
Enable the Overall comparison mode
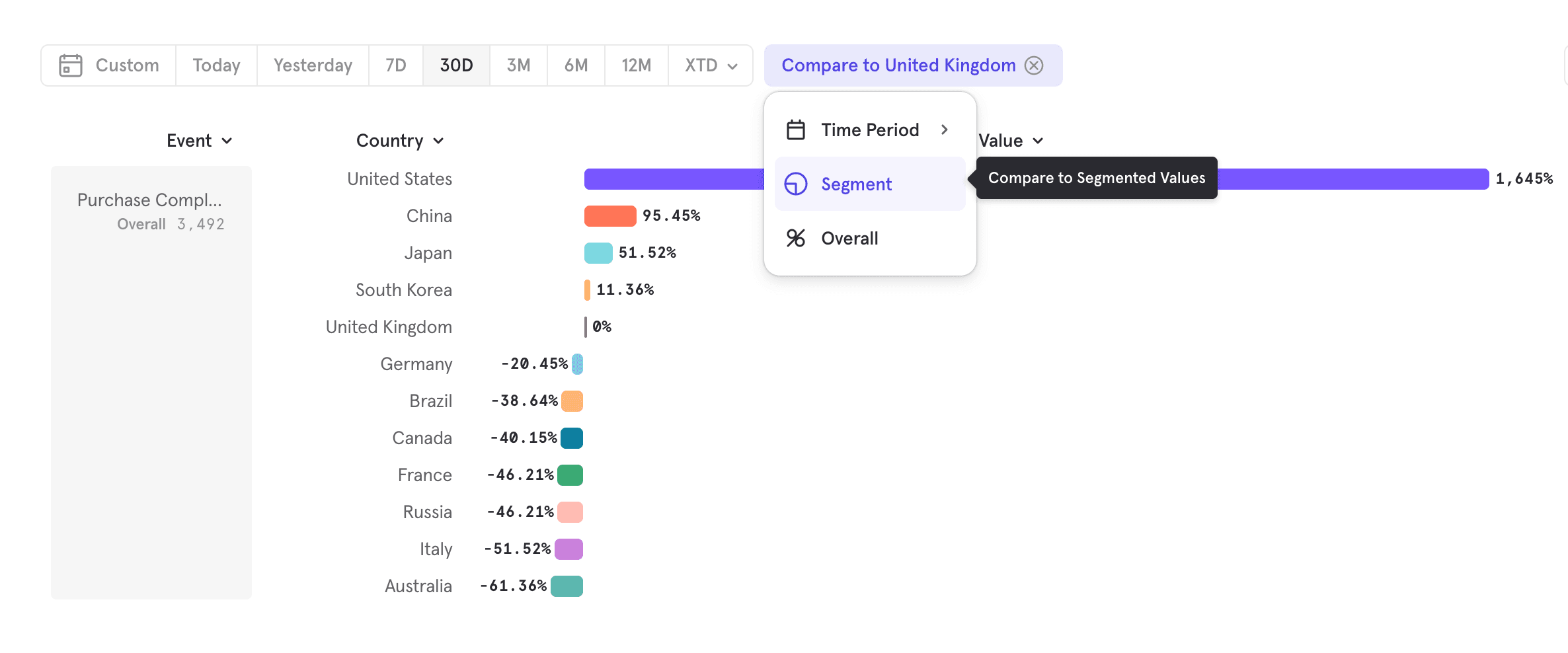(x=849, y=238)
